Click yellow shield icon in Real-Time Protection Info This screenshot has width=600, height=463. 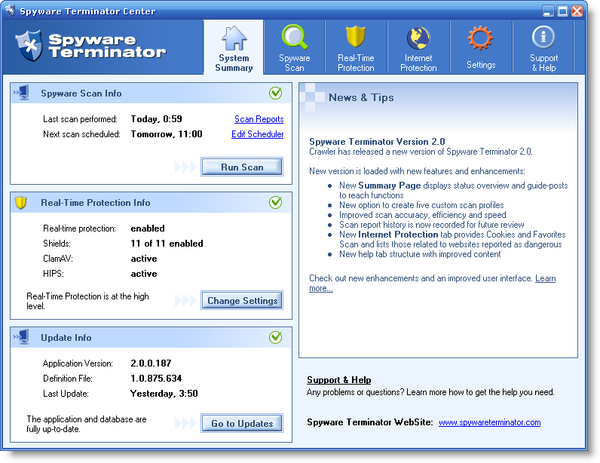tap(21, 202)
